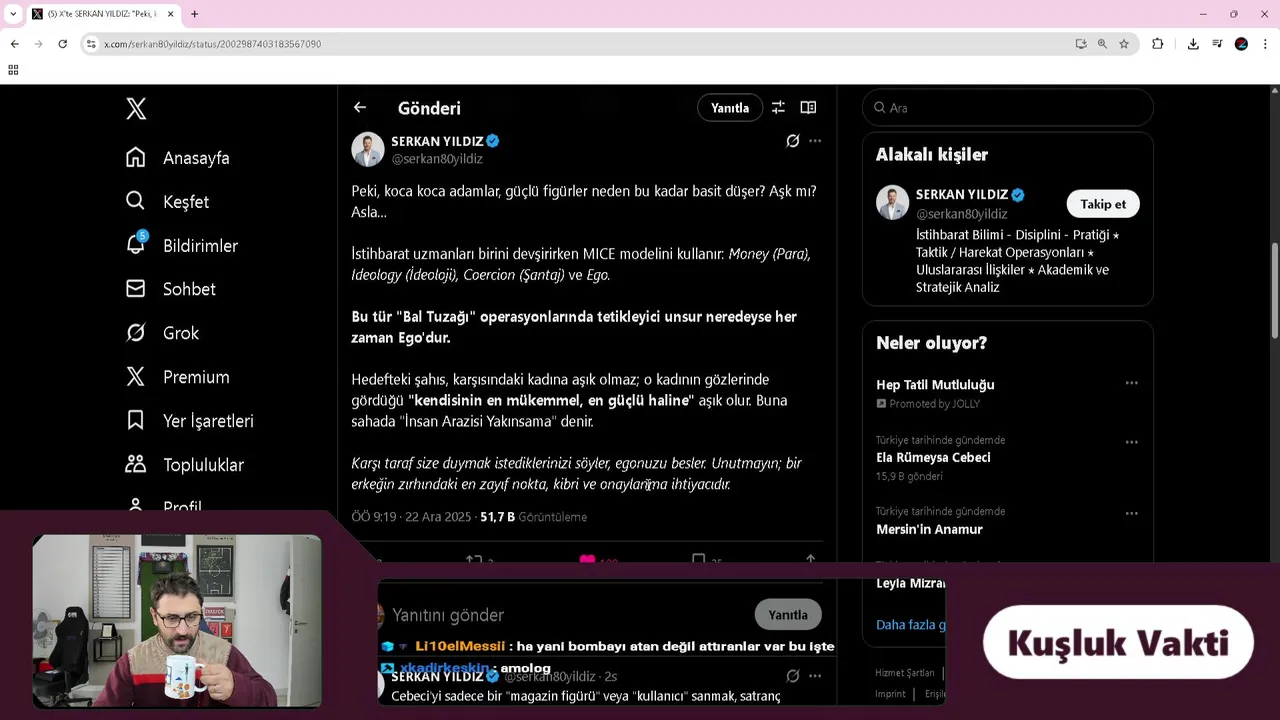More options for Mersin'in Anamur trend
The height and width of the screenshot is (720, 1280).
click(1131, 513)
